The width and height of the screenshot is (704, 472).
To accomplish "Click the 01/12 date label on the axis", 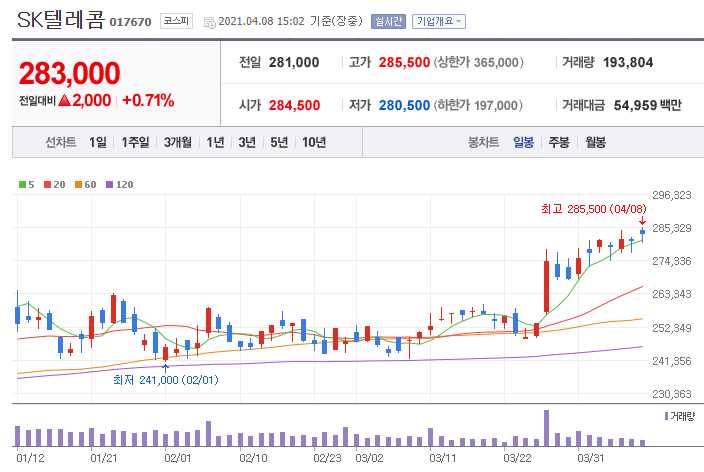I will (31, 458).
